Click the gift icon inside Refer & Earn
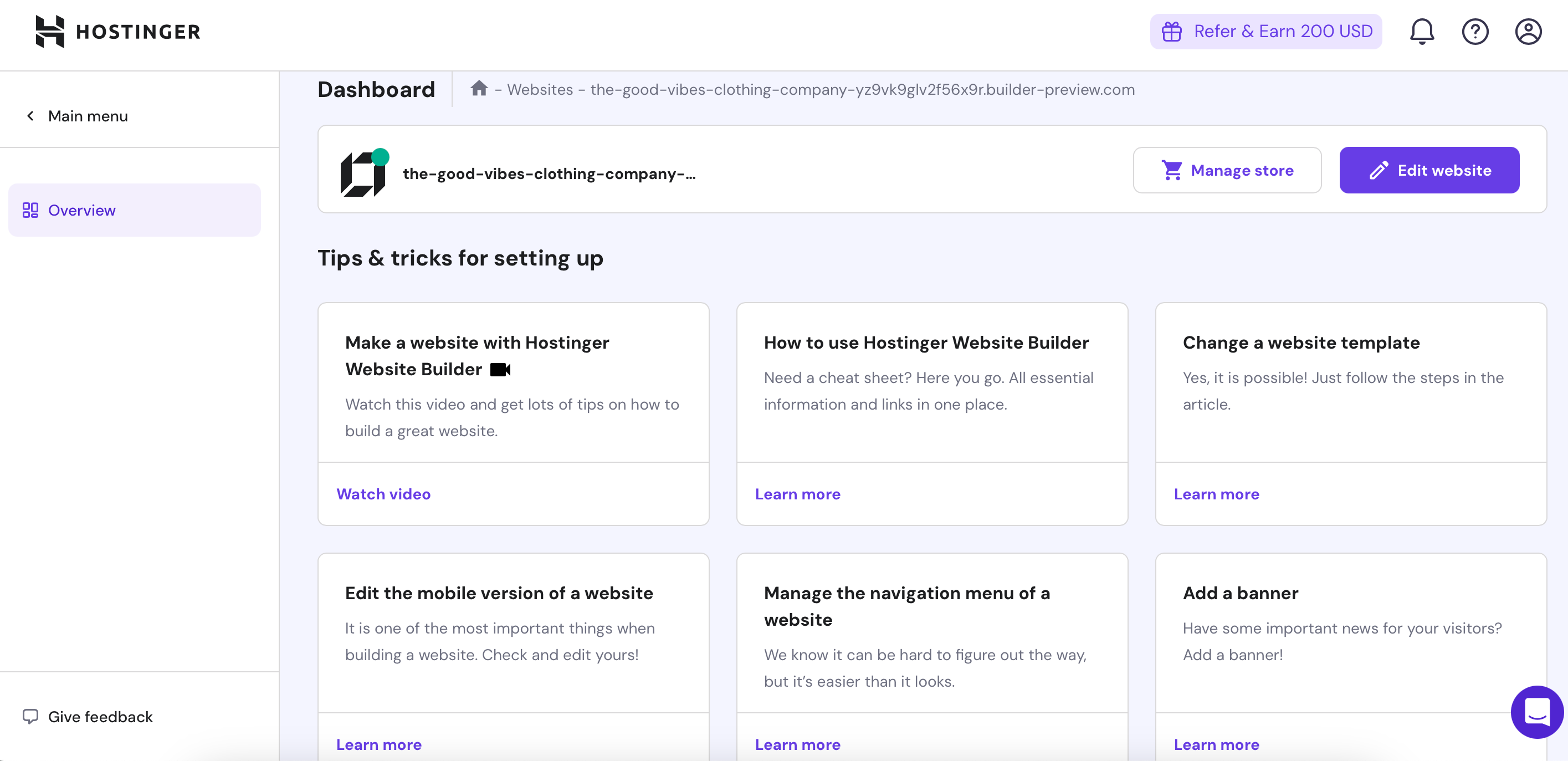The height and width of the screenshot is (761, 1568). click(x=1172, y=31)
